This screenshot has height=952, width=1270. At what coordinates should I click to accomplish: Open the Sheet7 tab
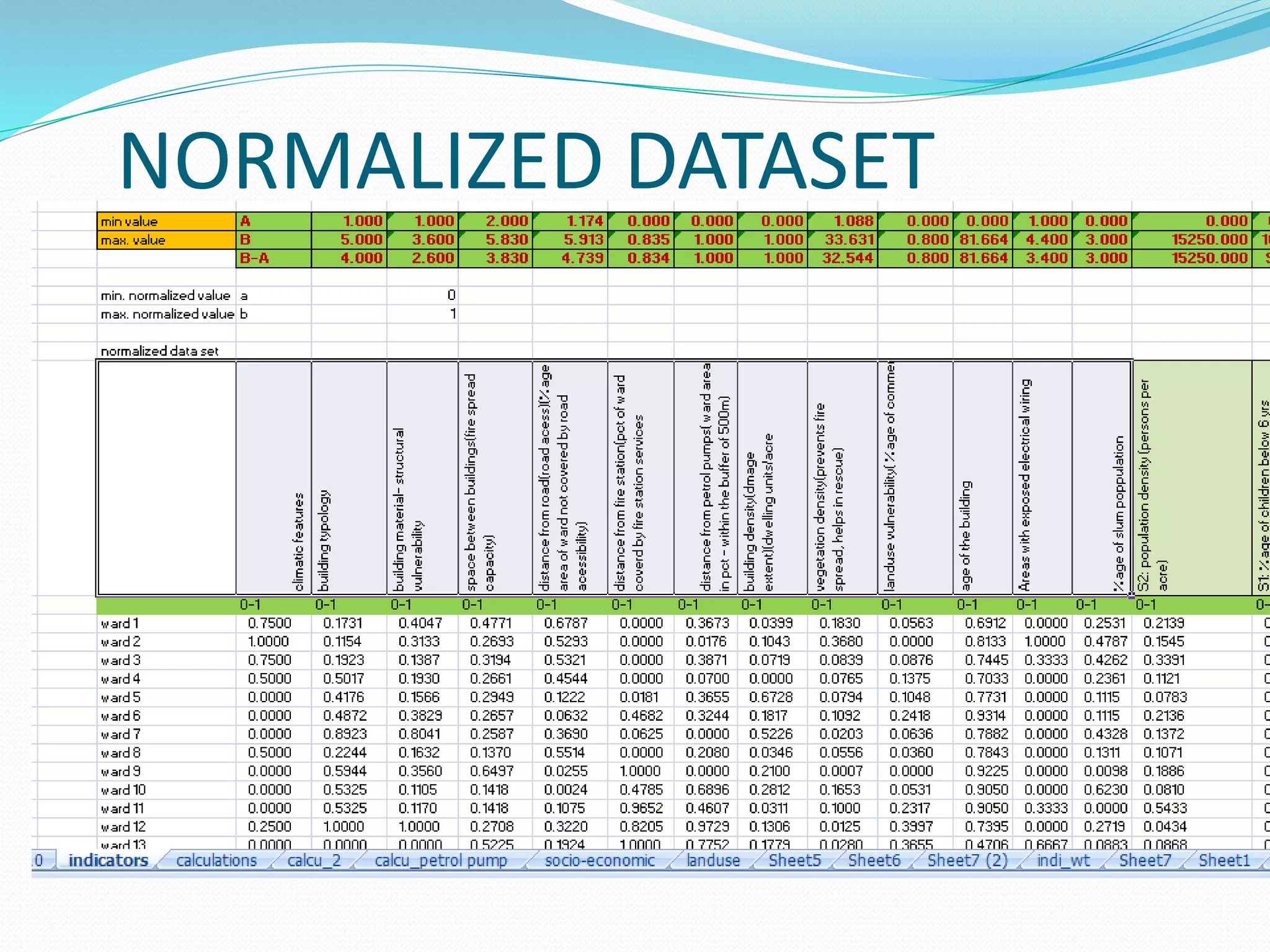pos(1145,860)
